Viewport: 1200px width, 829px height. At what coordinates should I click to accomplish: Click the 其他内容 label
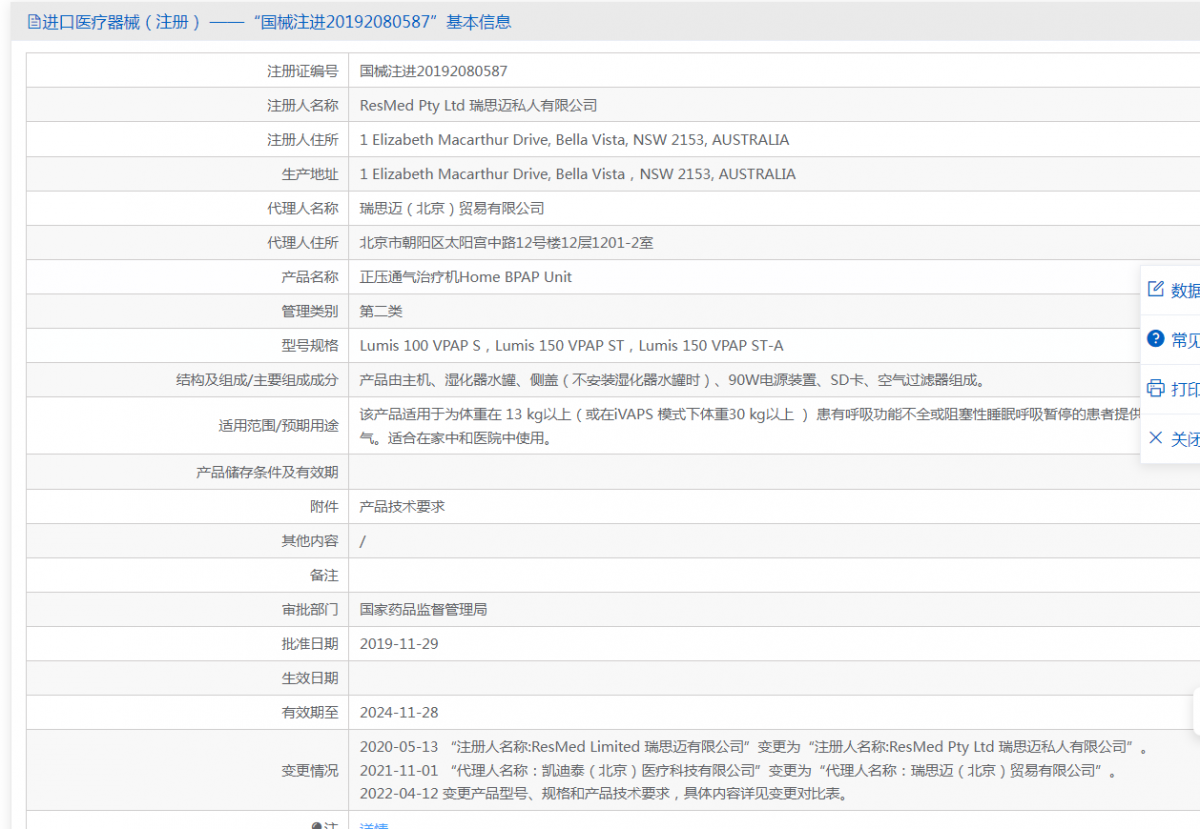310,541
